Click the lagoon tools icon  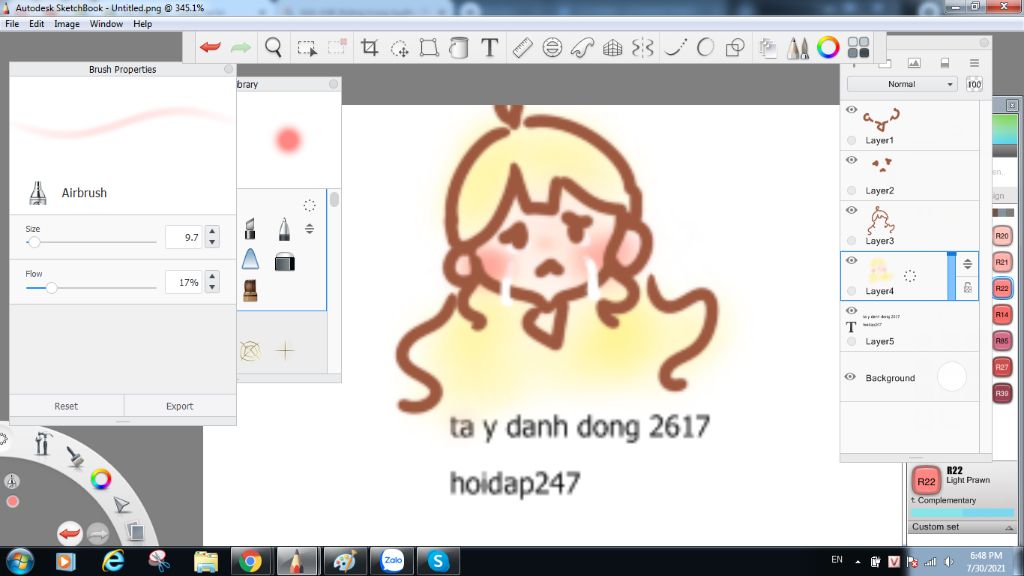43,443
